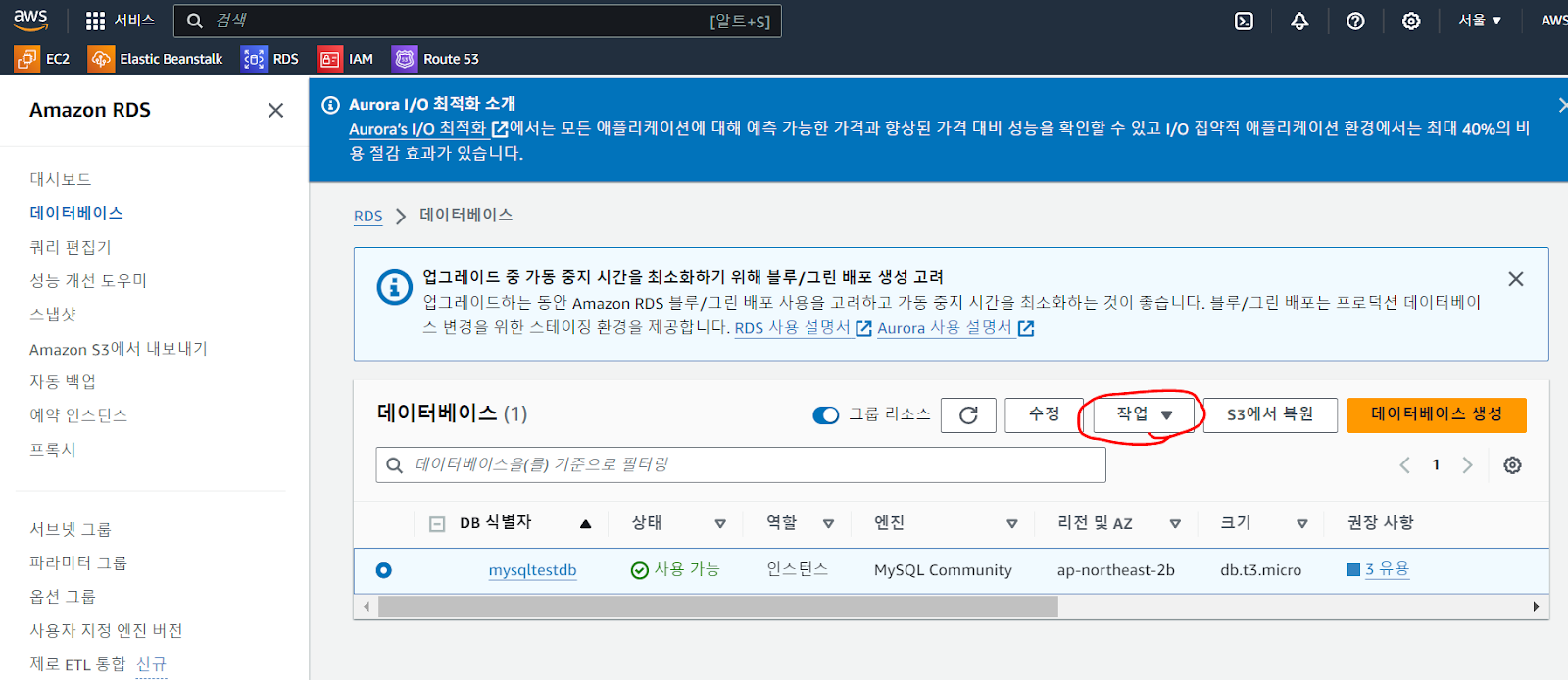
Task: Collapse the table rows with the minus box icon
Action: tap(437, 524)
